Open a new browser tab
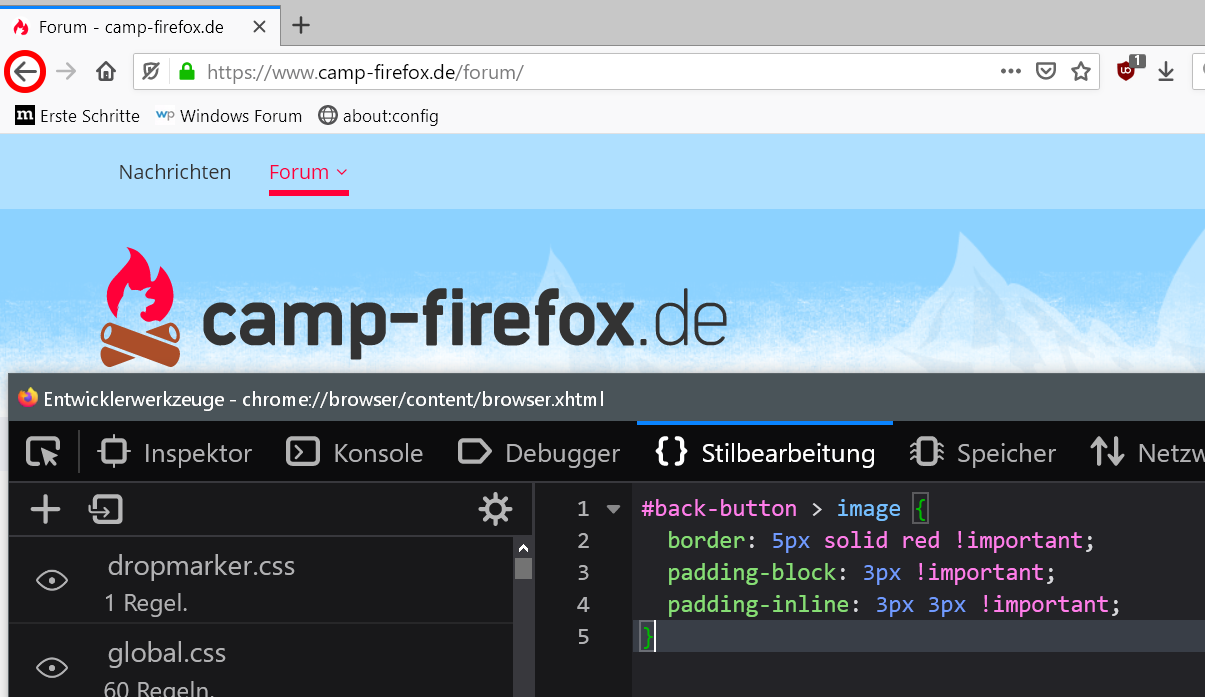The height and width of the screenshot is (697, 1205). [301, 26]
